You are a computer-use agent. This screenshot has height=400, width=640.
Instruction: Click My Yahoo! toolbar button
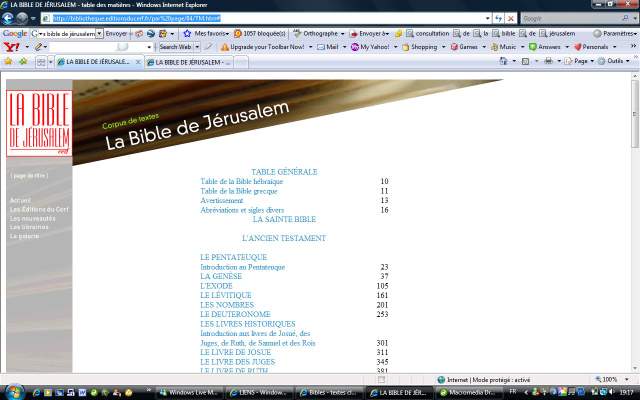click(370, 47)
